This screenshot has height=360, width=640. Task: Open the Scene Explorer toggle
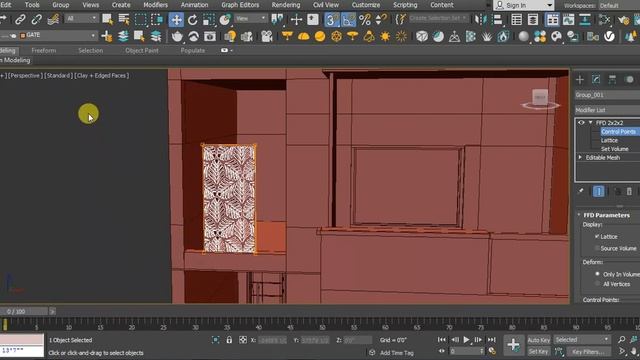[516, 19]
